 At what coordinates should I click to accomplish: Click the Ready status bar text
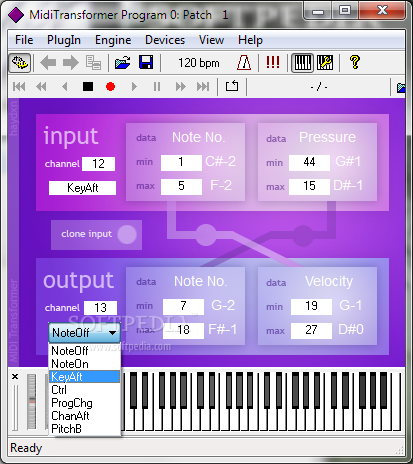click(26, 448)
